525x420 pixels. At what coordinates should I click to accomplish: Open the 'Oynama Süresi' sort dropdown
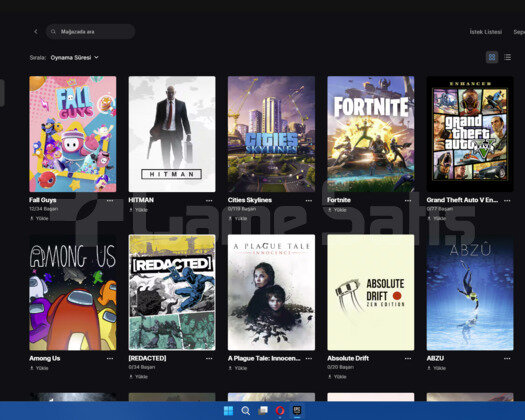(x=74, y=58)
